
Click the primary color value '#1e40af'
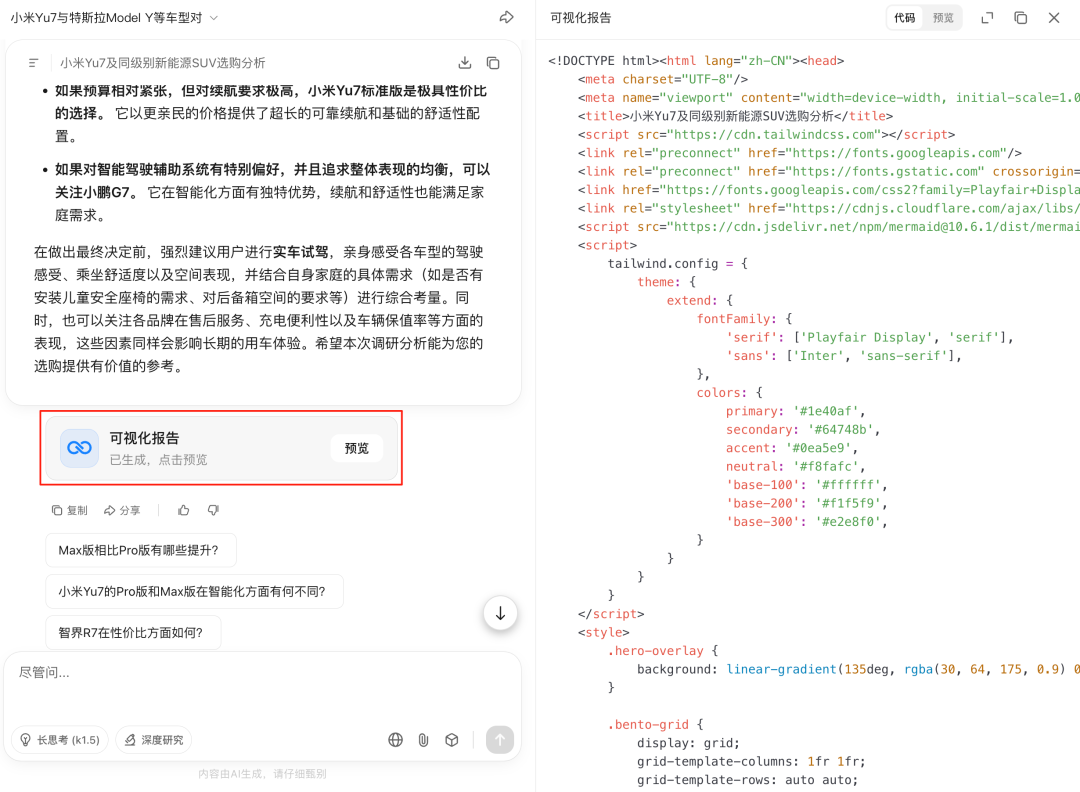click(825, 411)
